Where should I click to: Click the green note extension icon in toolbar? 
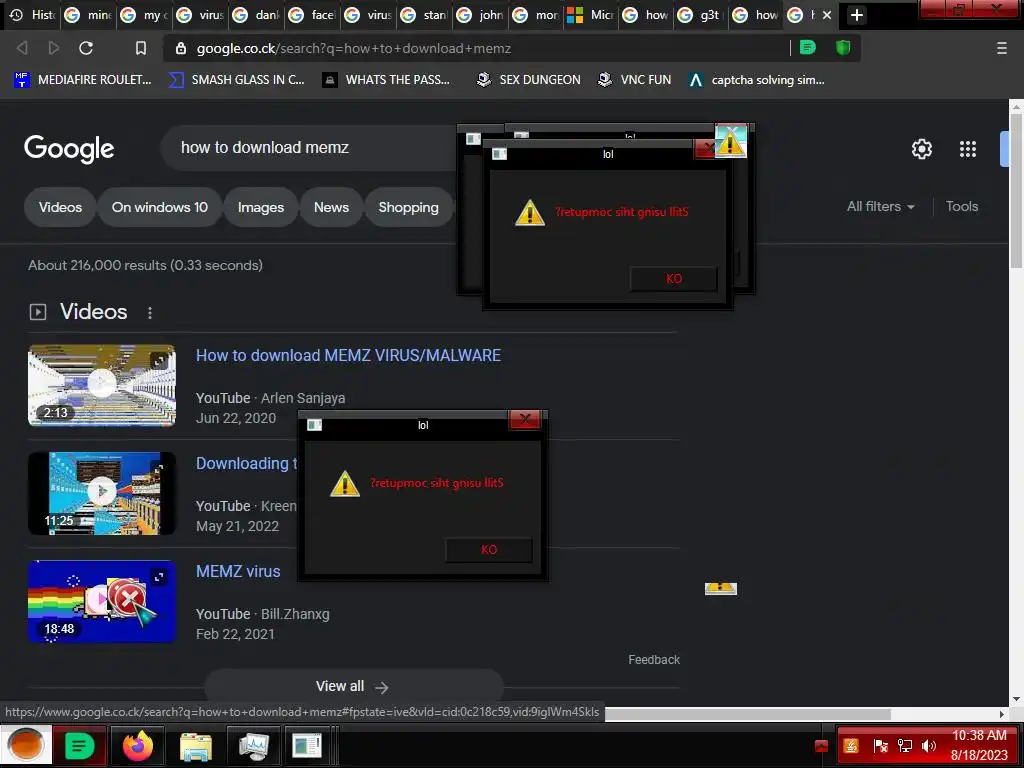[x=808, y=48]
